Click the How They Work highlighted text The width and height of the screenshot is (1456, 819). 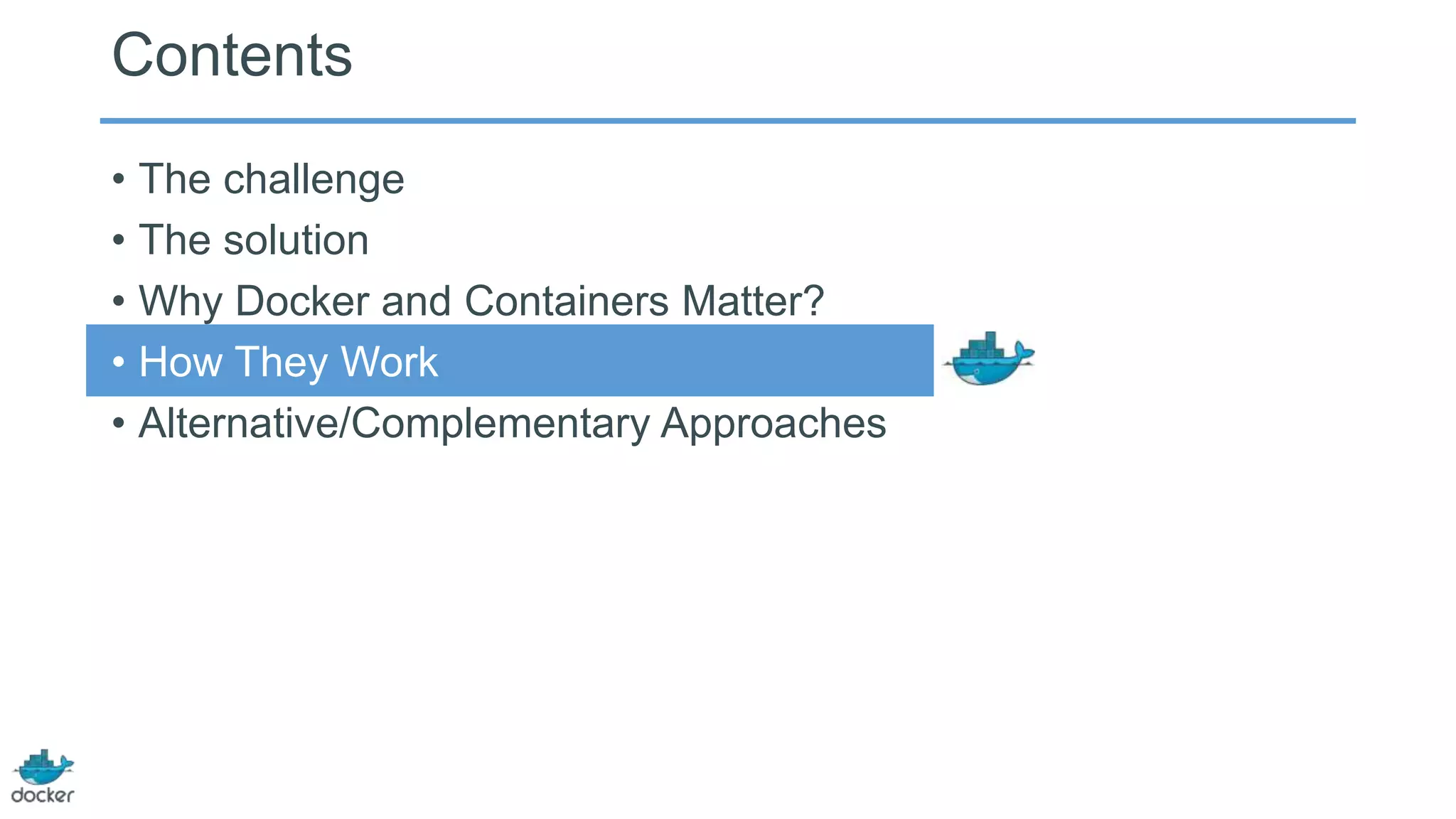[x=288, y=362]
